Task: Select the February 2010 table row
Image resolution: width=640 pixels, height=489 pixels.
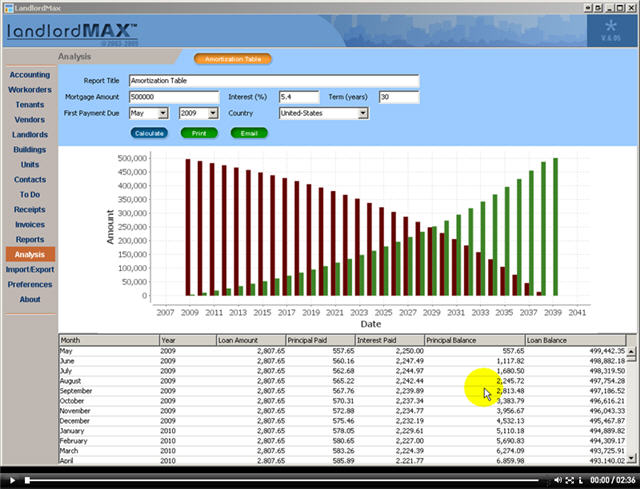Action: coord(342,441)
